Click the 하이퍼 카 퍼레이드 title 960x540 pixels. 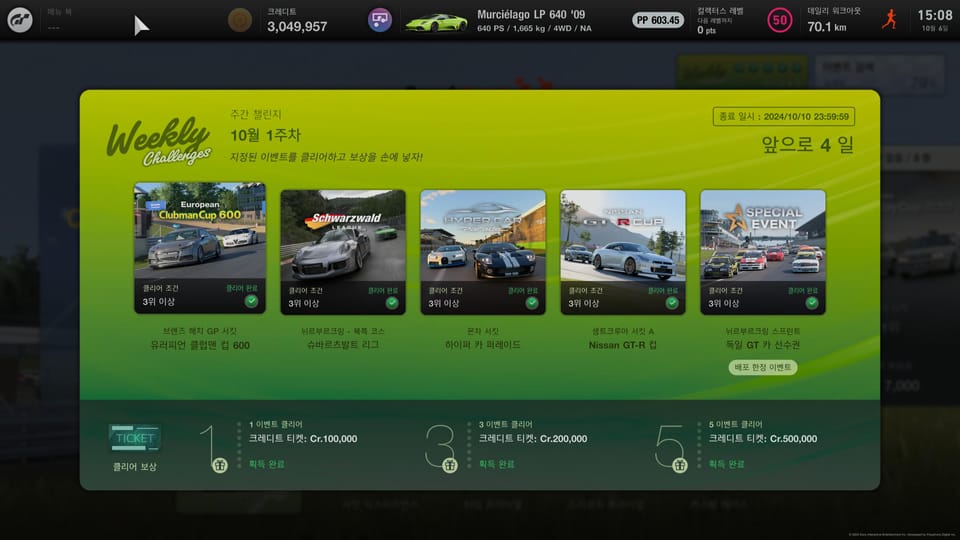483,345
